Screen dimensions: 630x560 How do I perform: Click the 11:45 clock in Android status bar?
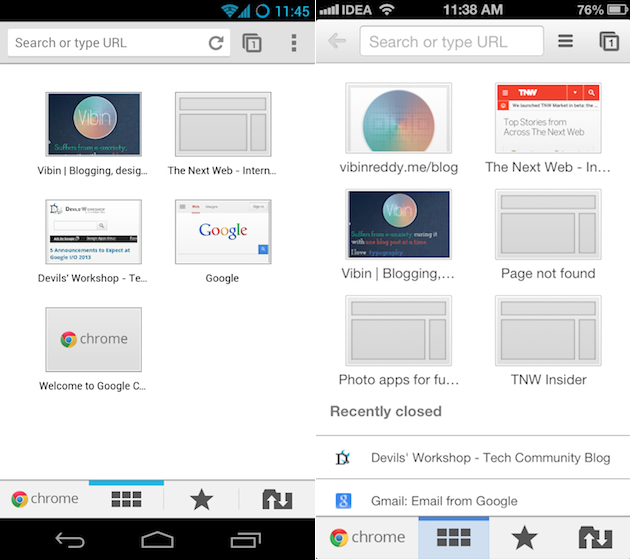(292, 11)
